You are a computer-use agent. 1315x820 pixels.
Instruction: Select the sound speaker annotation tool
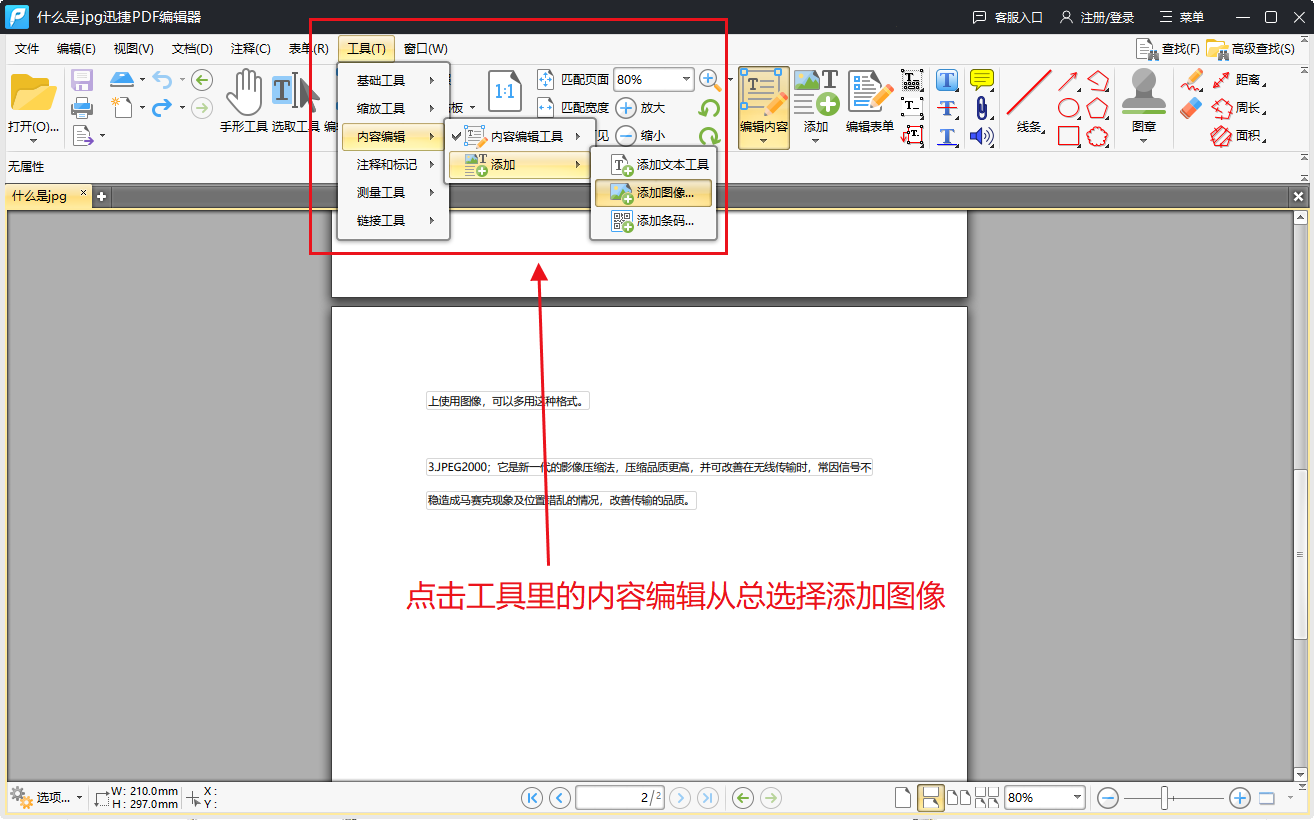[x=982, y=136]
